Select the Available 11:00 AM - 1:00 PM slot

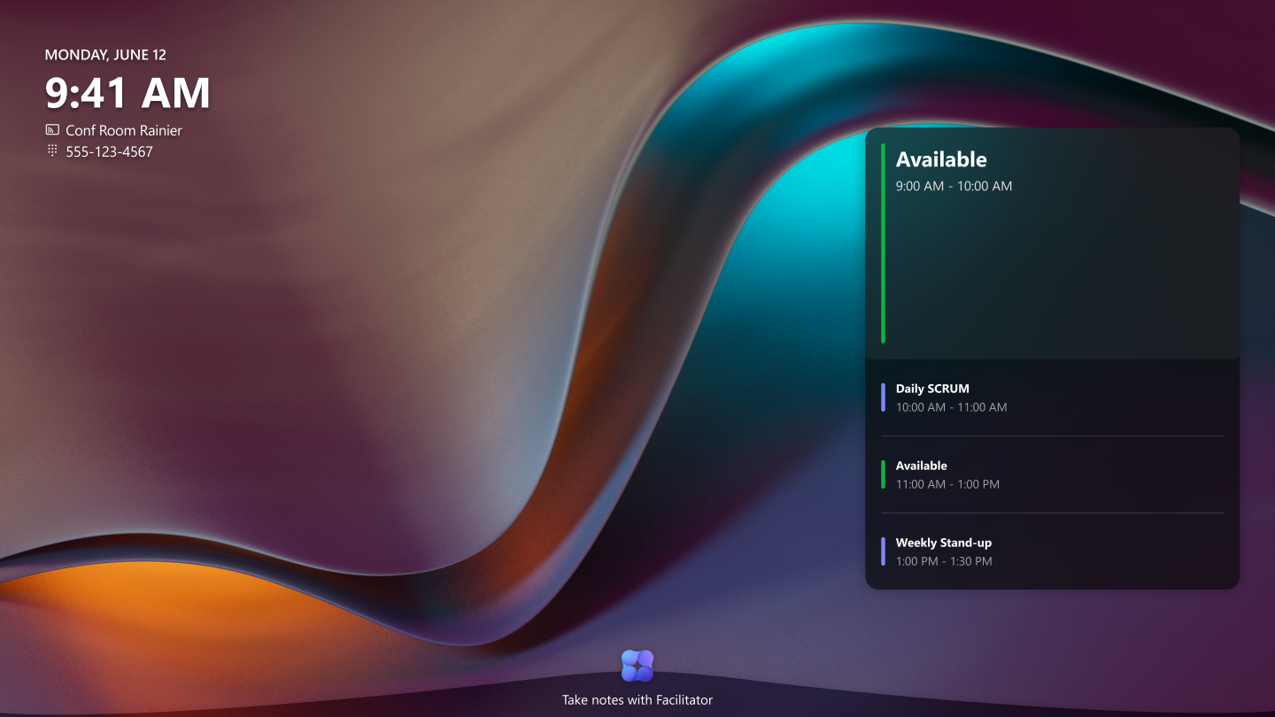pos(1052,474)
